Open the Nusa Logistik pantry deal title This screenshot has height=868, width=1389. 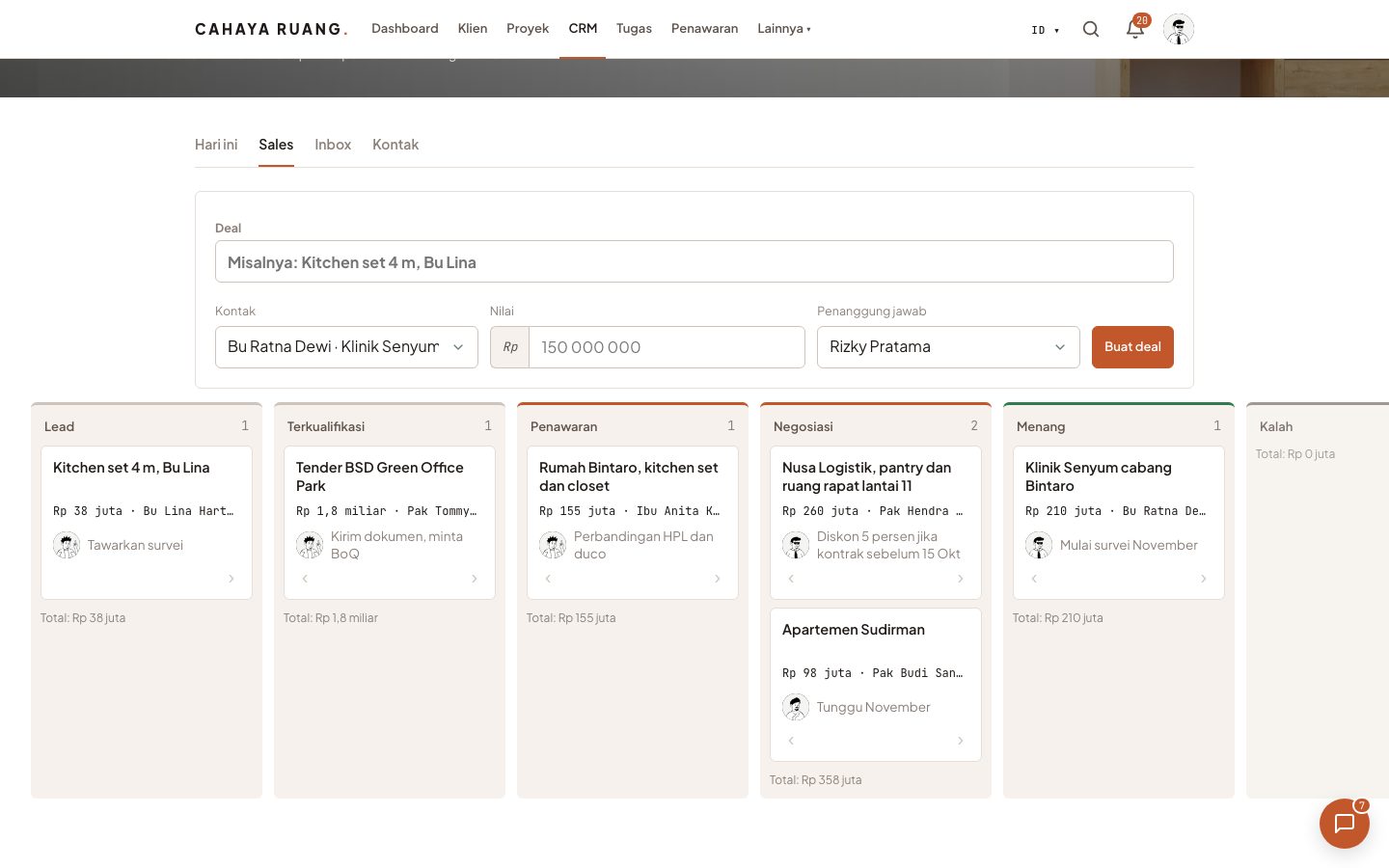[866, 476]
